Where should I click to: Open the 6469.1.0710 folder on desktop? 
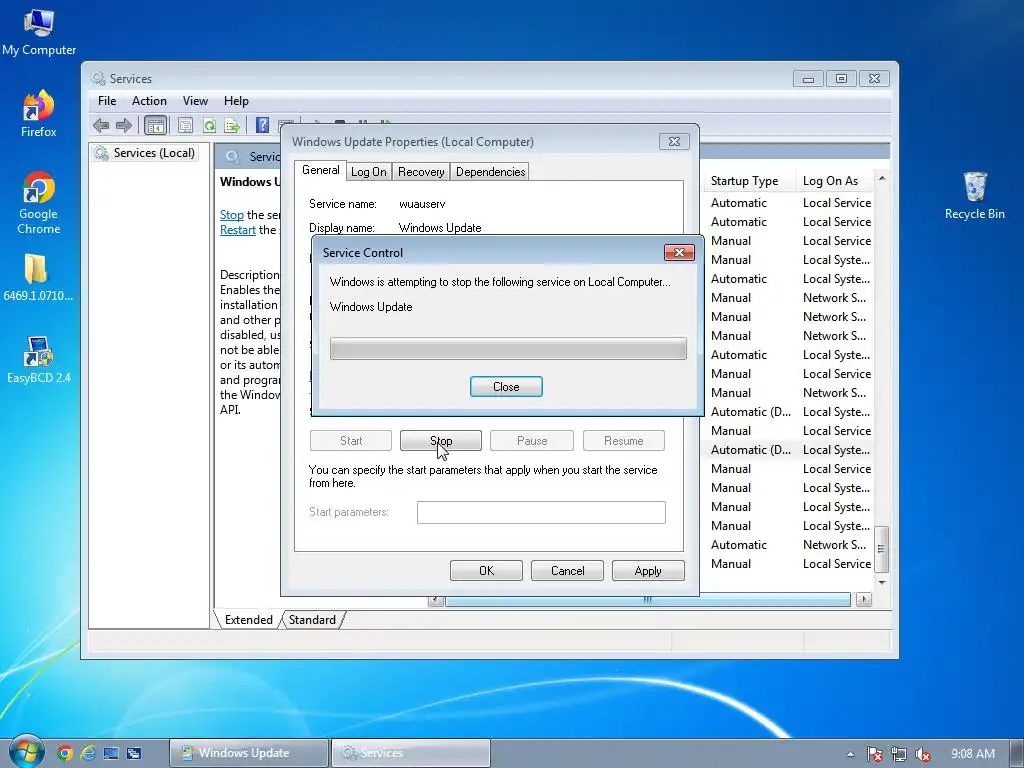39,278
